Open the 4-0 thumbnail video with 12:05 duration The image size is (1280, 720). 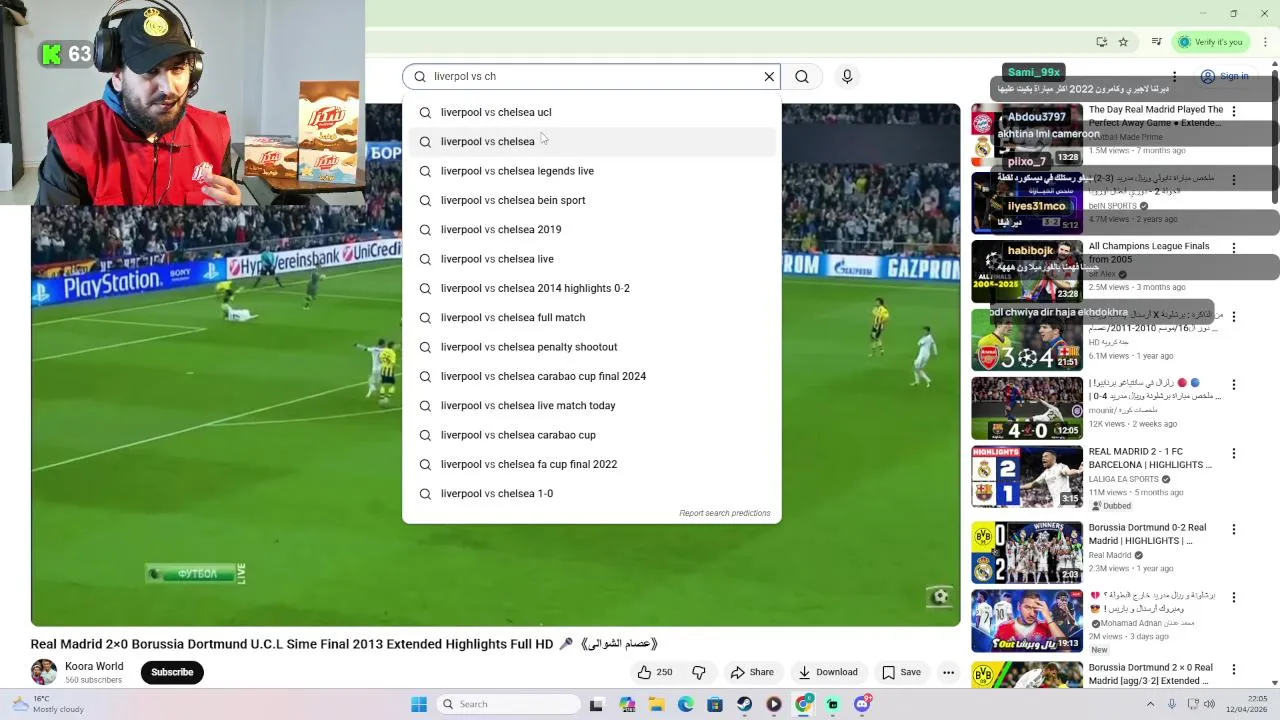tap(1027, 408)
